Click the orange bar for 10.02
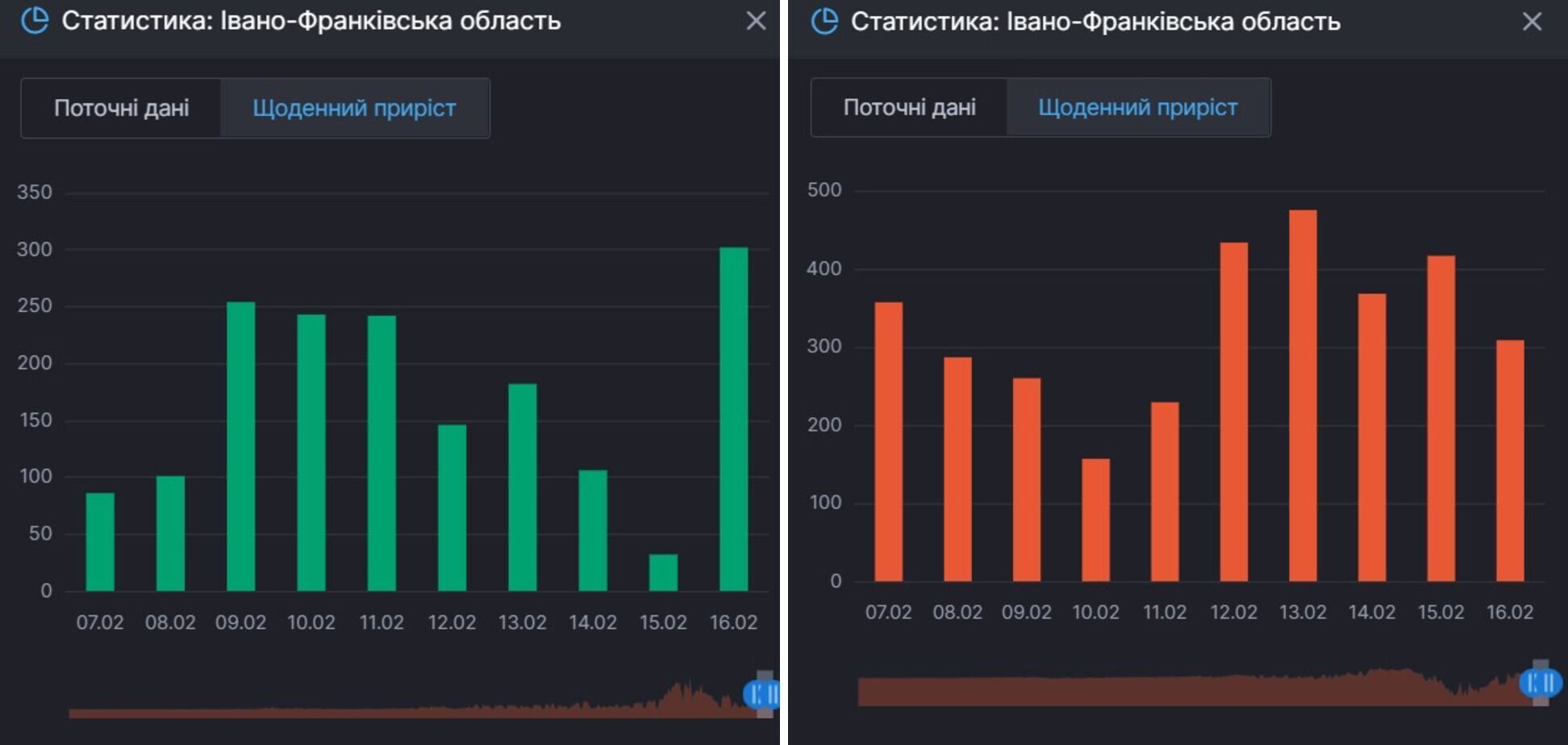 pos(1095,519)
